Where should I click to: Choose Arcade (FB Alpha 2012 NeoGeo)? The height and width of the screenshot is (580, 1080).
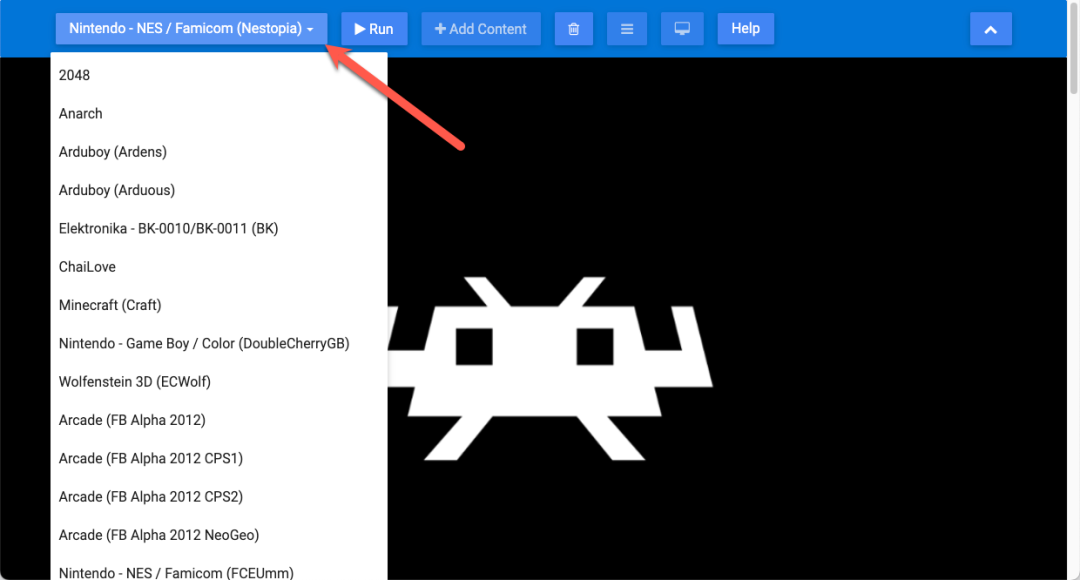point(219,535)
